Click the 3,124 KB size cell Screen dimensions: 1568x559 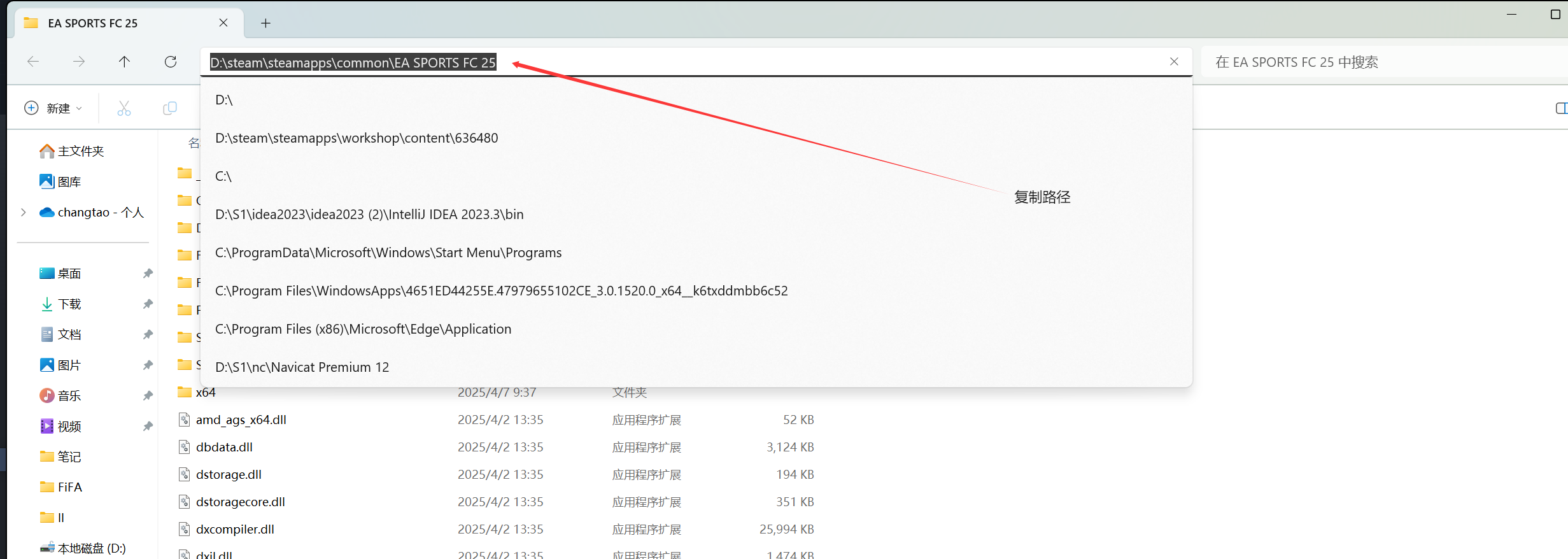click(x=790, y=447)
